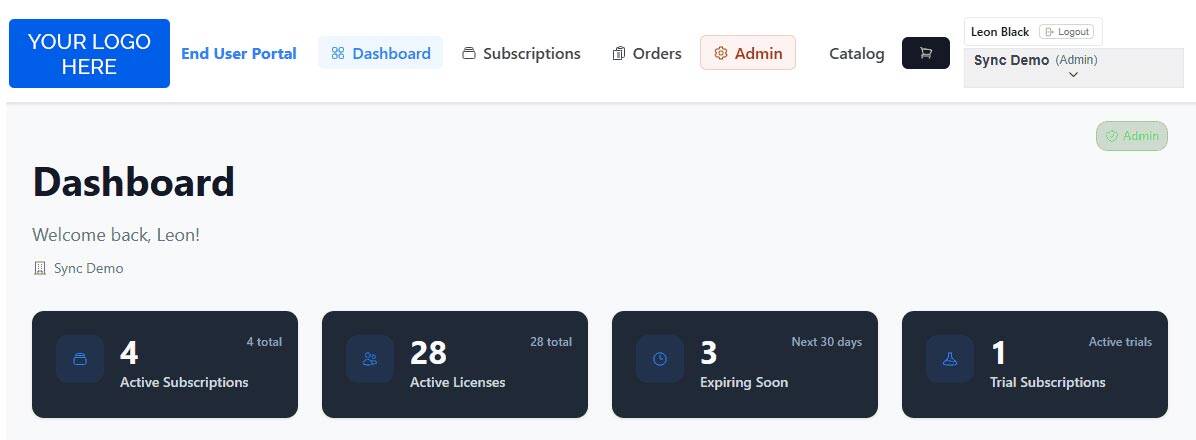Expand the Sync Demo organization dropdown
Image resolution: width=1196 pixels, height=440 pixels.
click(1073, 67)
